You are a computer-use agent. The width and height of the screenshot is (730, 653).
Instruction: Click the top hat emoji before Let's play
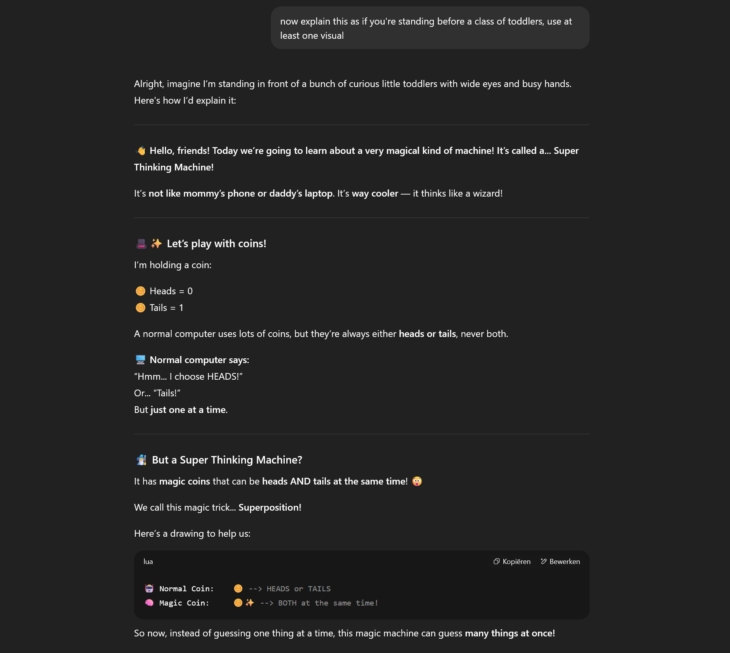pyautogui.click(x=141, y=243)
